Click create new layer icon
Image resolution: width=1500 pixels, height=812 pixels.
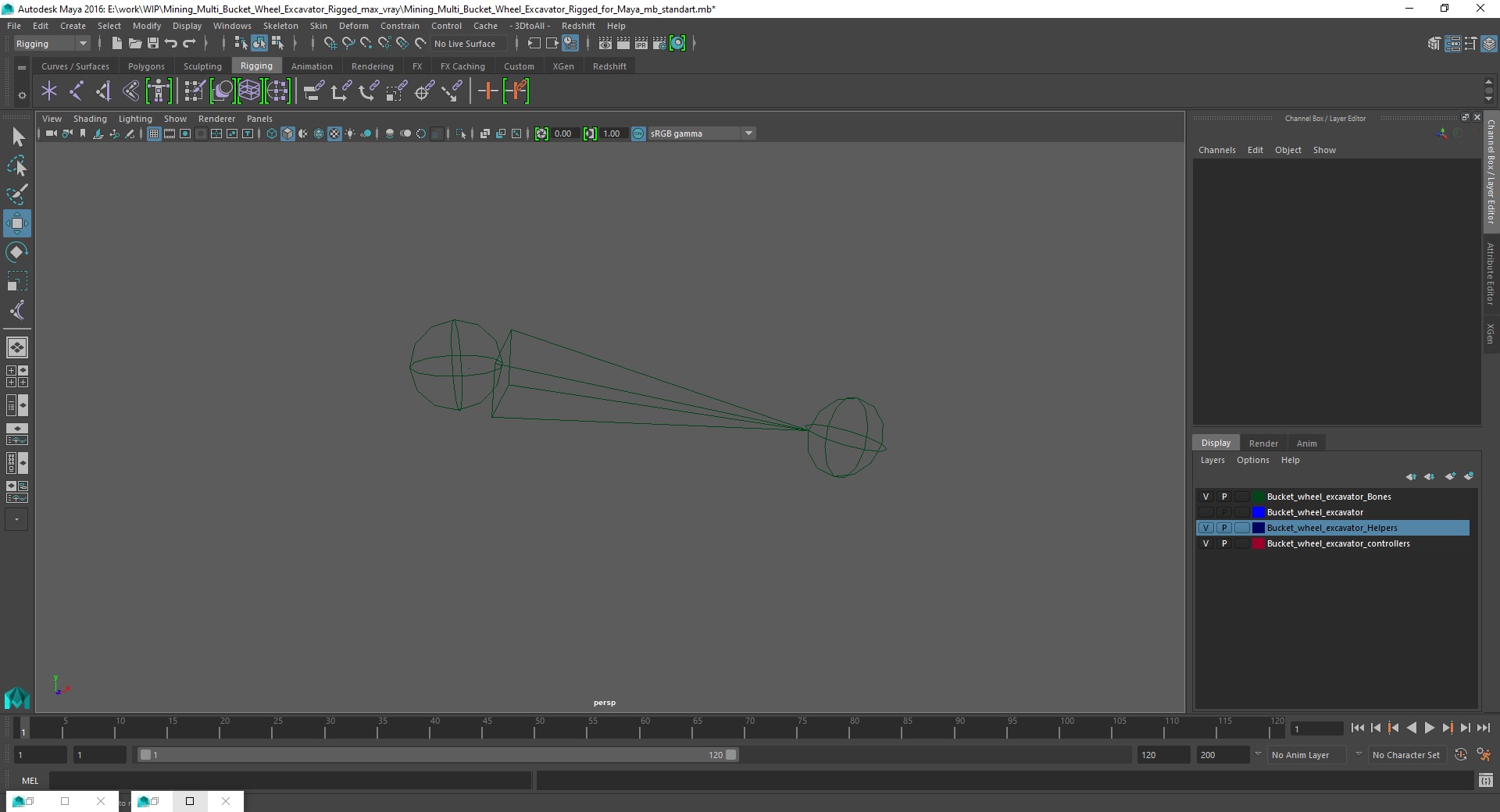(x=1450, y=476)
